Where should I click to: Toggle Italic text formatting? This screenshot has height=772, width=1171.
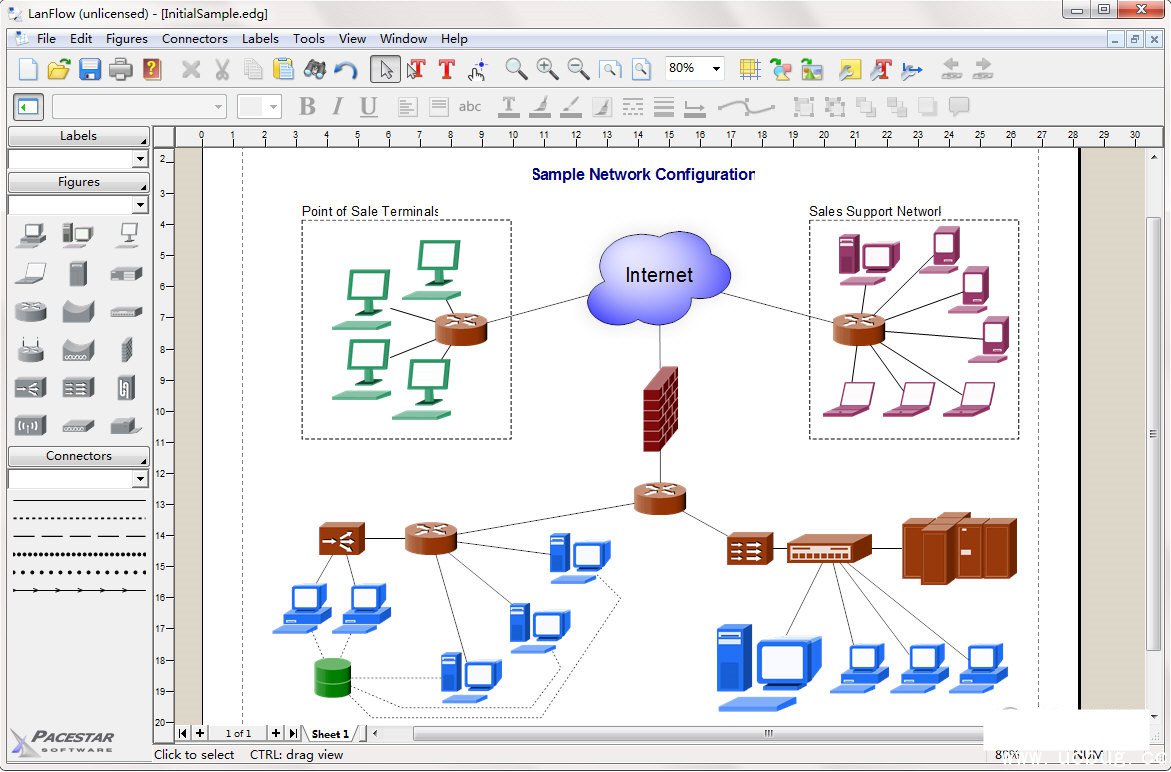337,107
